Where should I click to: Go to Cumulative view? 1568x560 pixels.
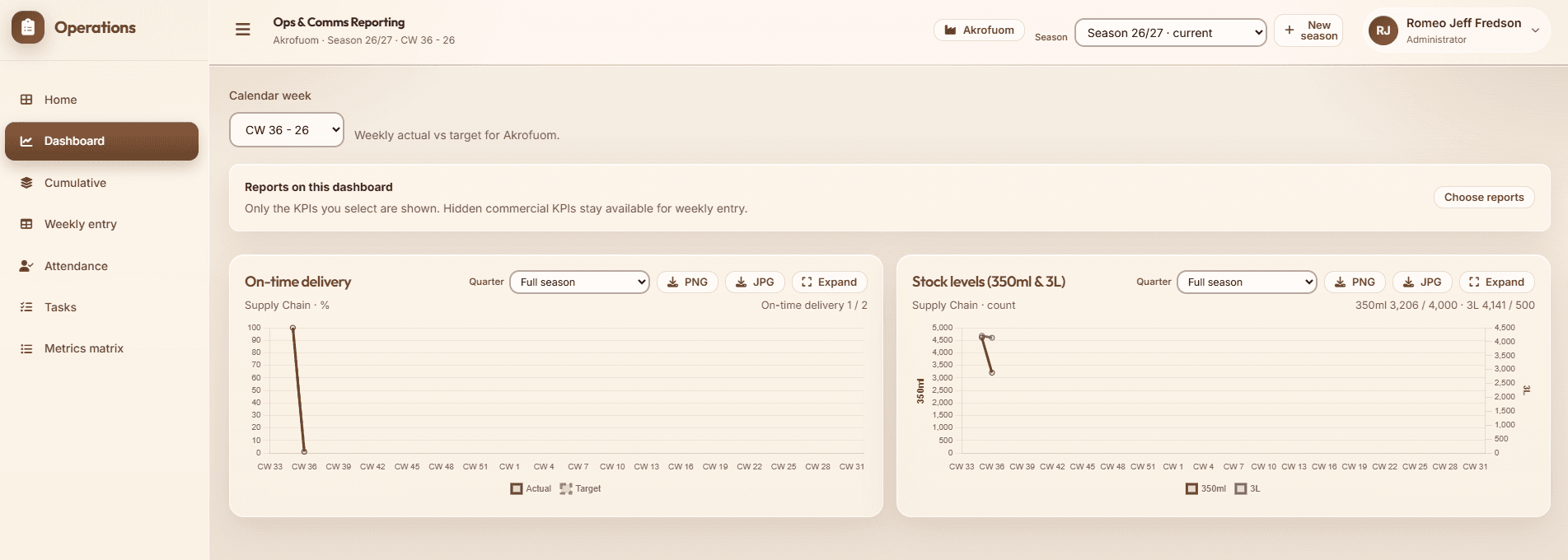pyautogui.click(x=101, y=183)
